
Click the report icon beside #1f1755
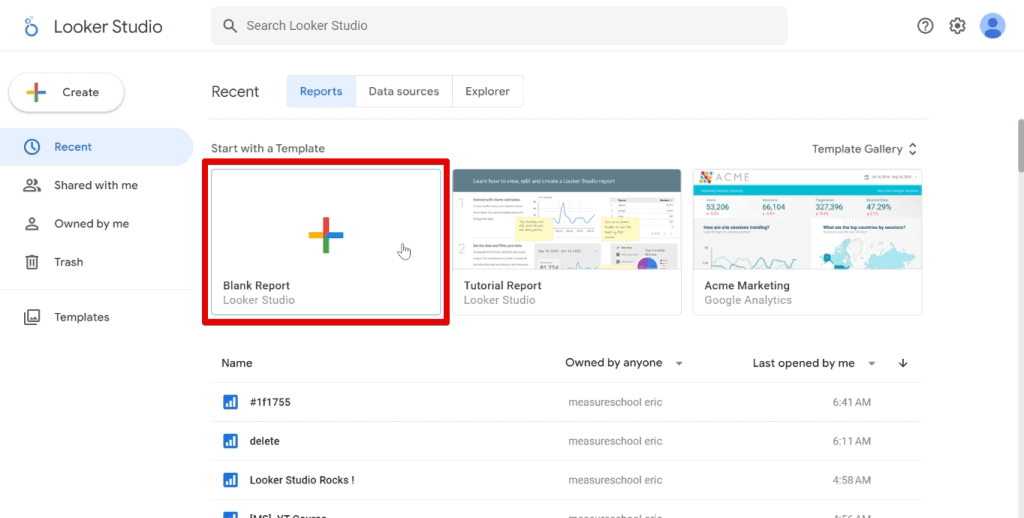point(231,402)
